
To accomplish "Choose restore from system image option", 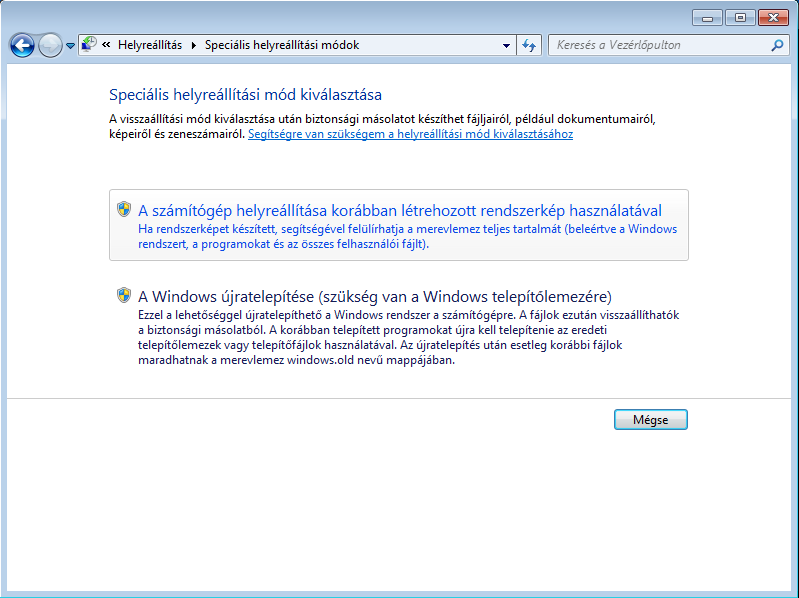I will pos(398,225).
